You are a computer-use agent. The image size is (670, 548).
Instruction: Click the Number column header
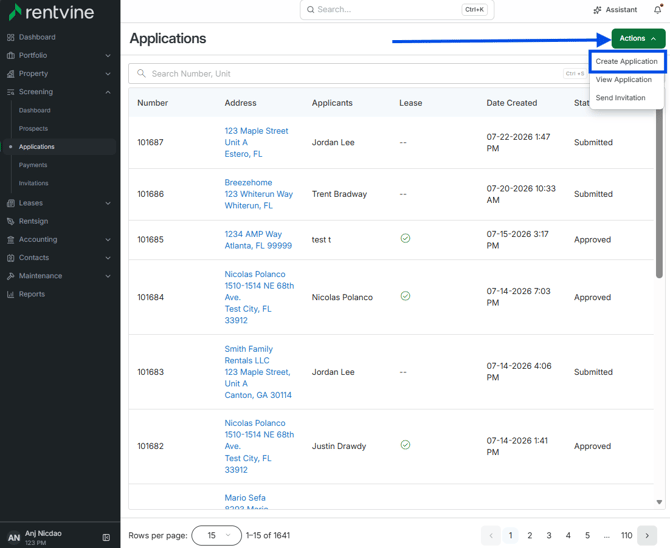pos(153,103)
